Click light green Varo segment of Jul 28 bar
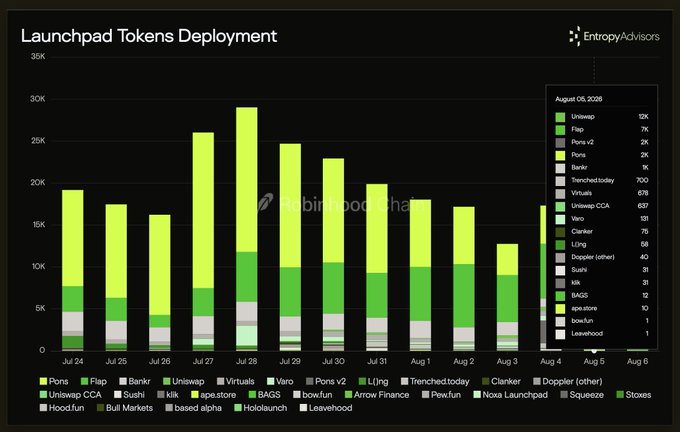 [246, 335]
